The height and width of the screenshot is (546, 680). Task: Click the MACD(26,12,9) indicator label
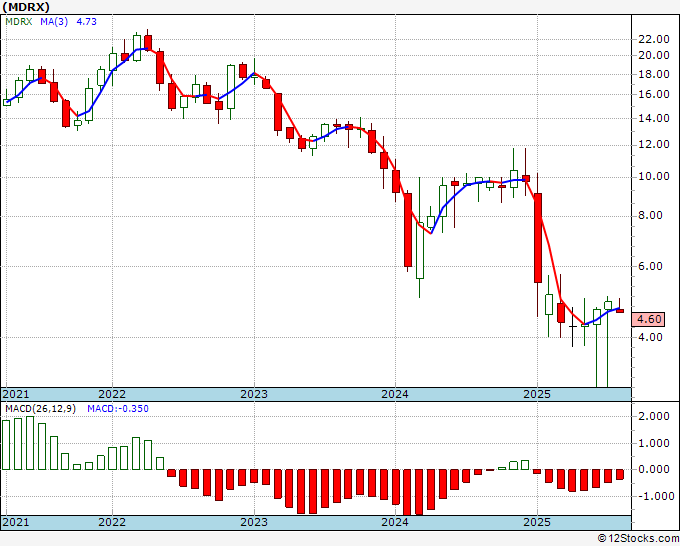click(x=40, y=409)
